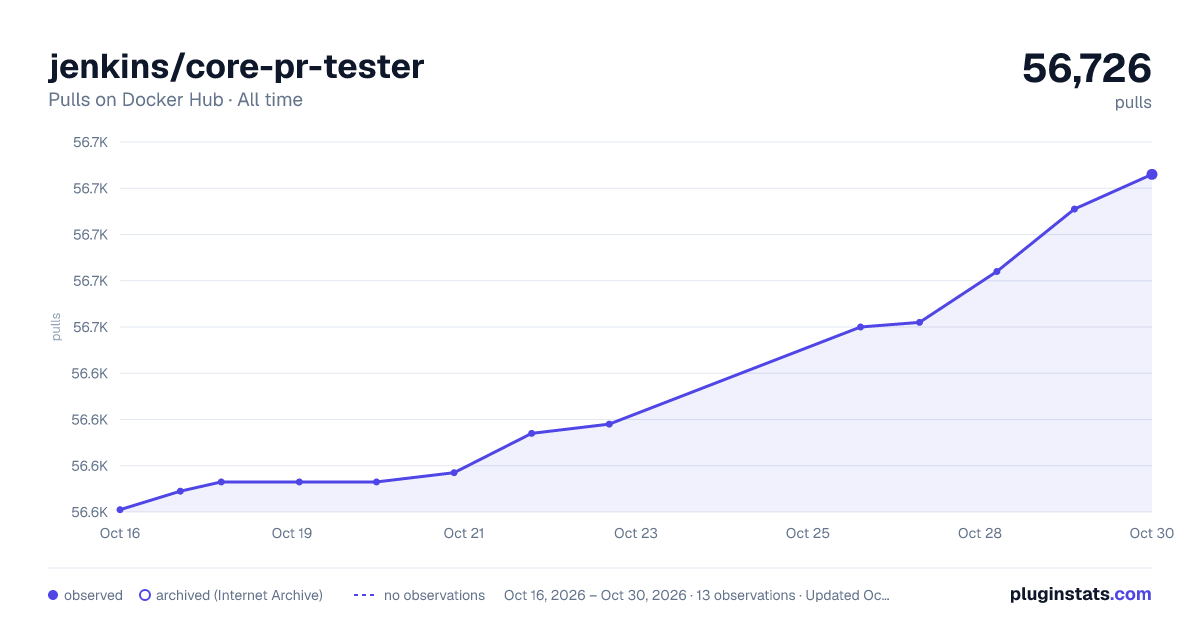1200x630 pixels.
Task: Select the data point just before Oct 23
Action: tap(609, 424)
